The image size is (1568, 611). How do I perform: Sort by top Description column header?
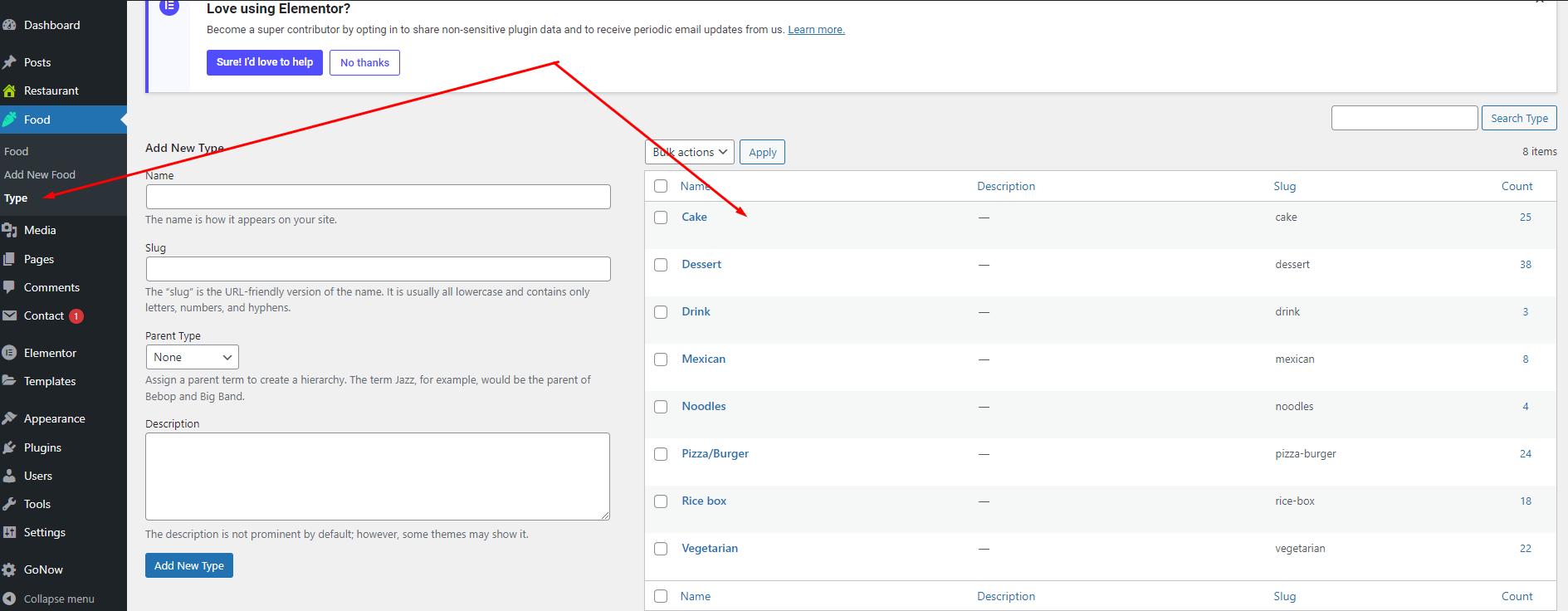coord(1006,186)
